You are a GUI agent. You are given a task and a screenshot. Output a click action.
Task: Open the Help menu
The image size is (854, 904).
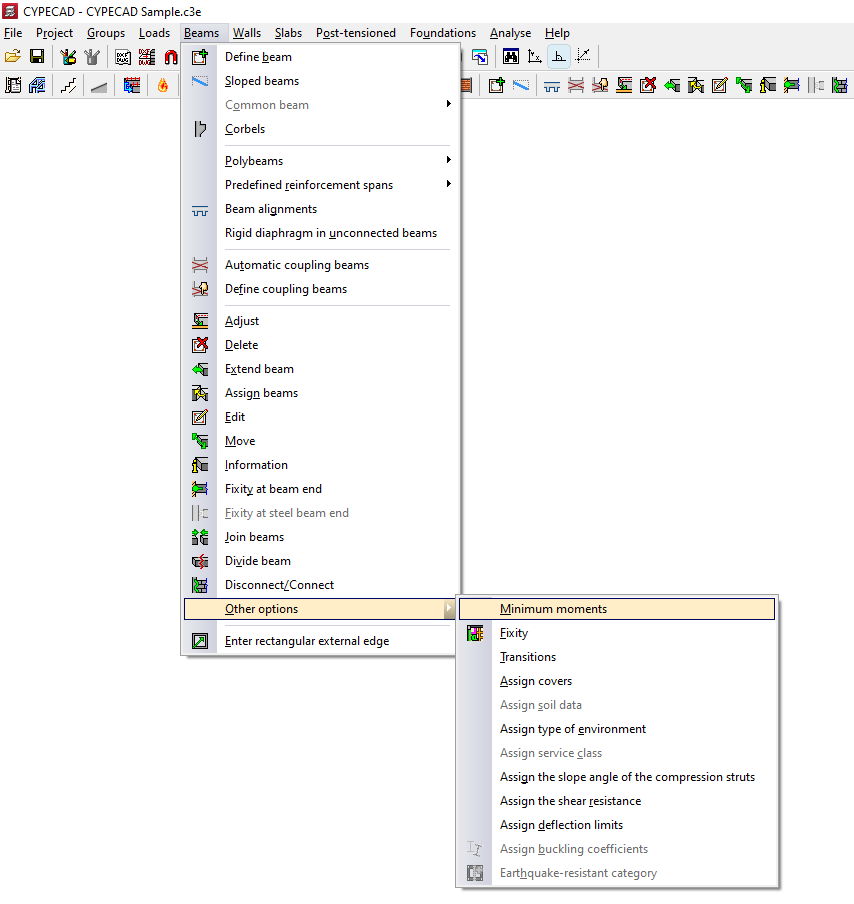point(557,33)
